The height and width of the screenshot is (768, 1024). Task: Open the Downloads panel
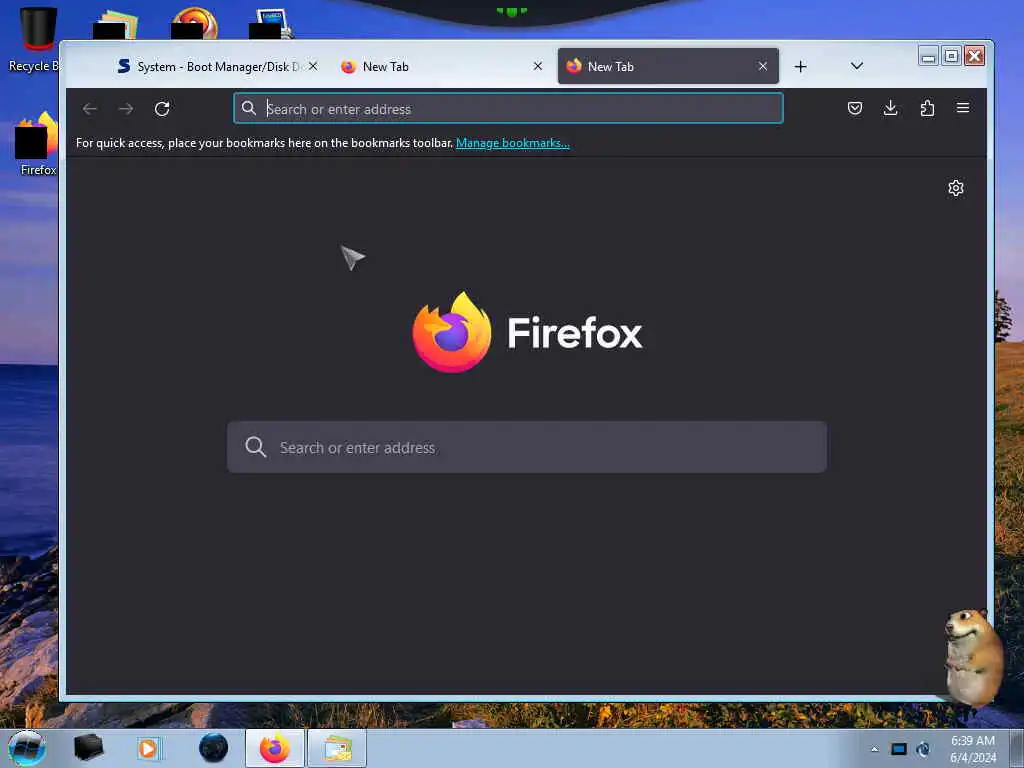[891, 108]
